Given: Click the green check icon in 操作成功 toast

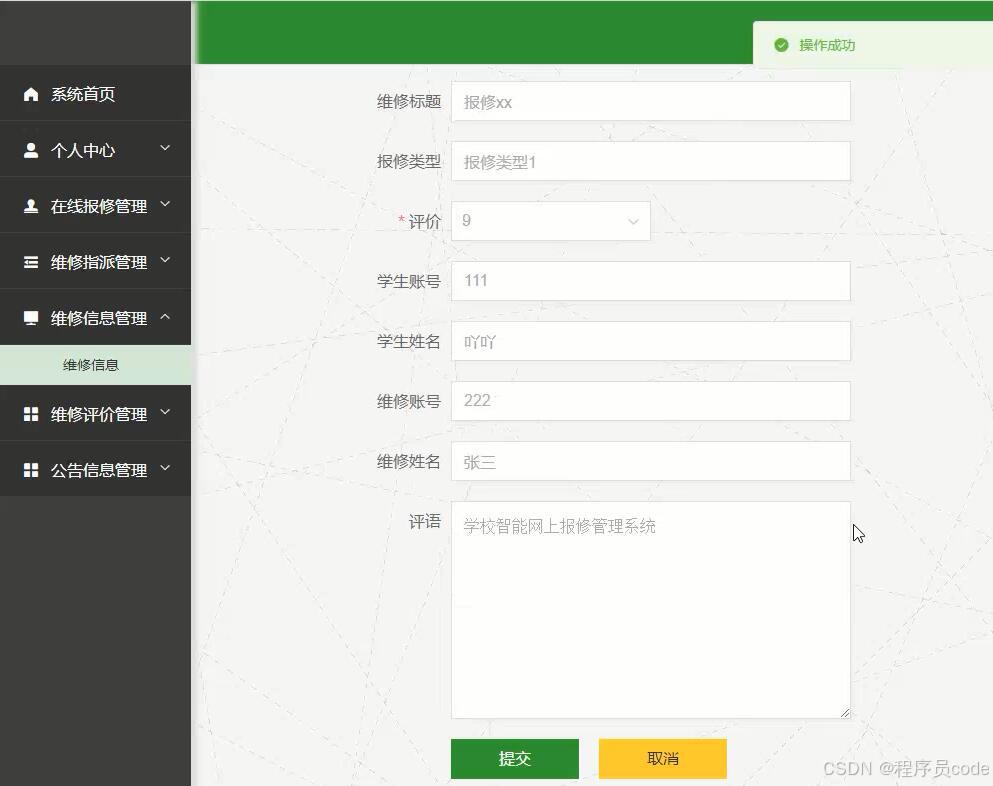Looking at the screenshot, I should (x=781, y=45).
